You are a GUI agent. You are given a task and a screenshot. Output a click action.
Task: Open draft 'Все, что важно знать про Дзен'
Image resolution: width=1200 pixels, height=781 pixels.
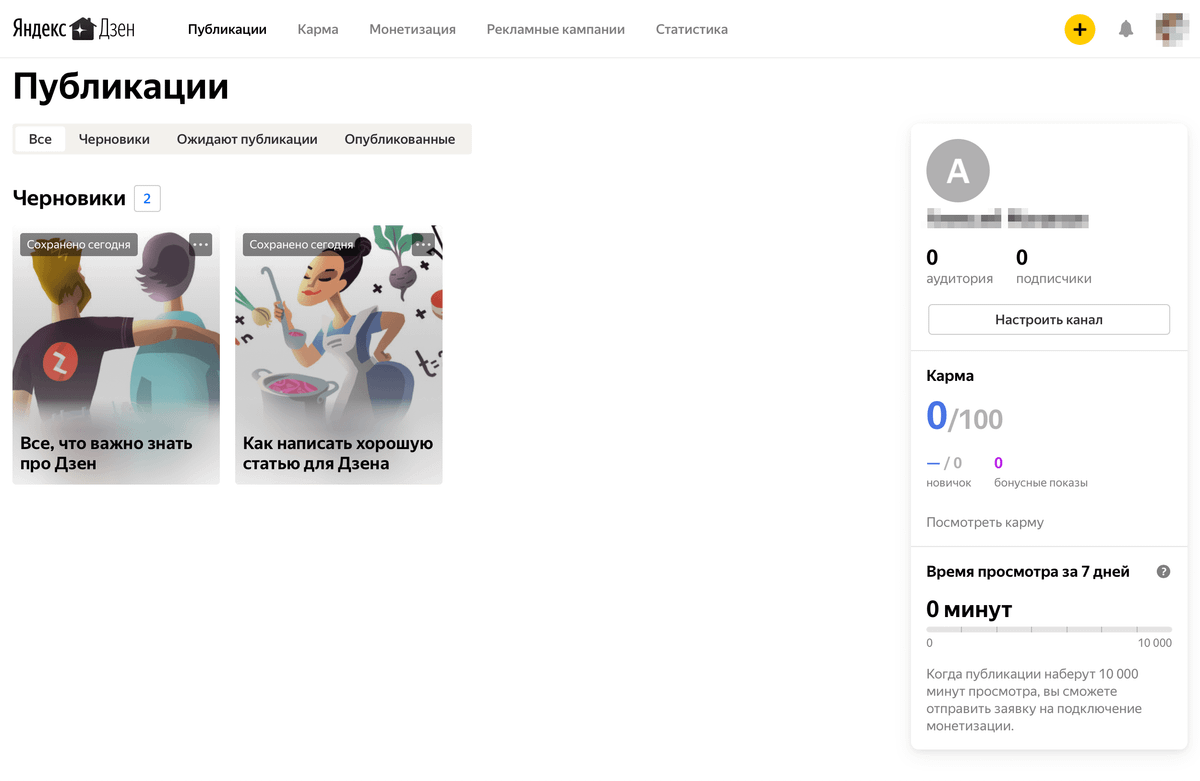pos(116,355)
